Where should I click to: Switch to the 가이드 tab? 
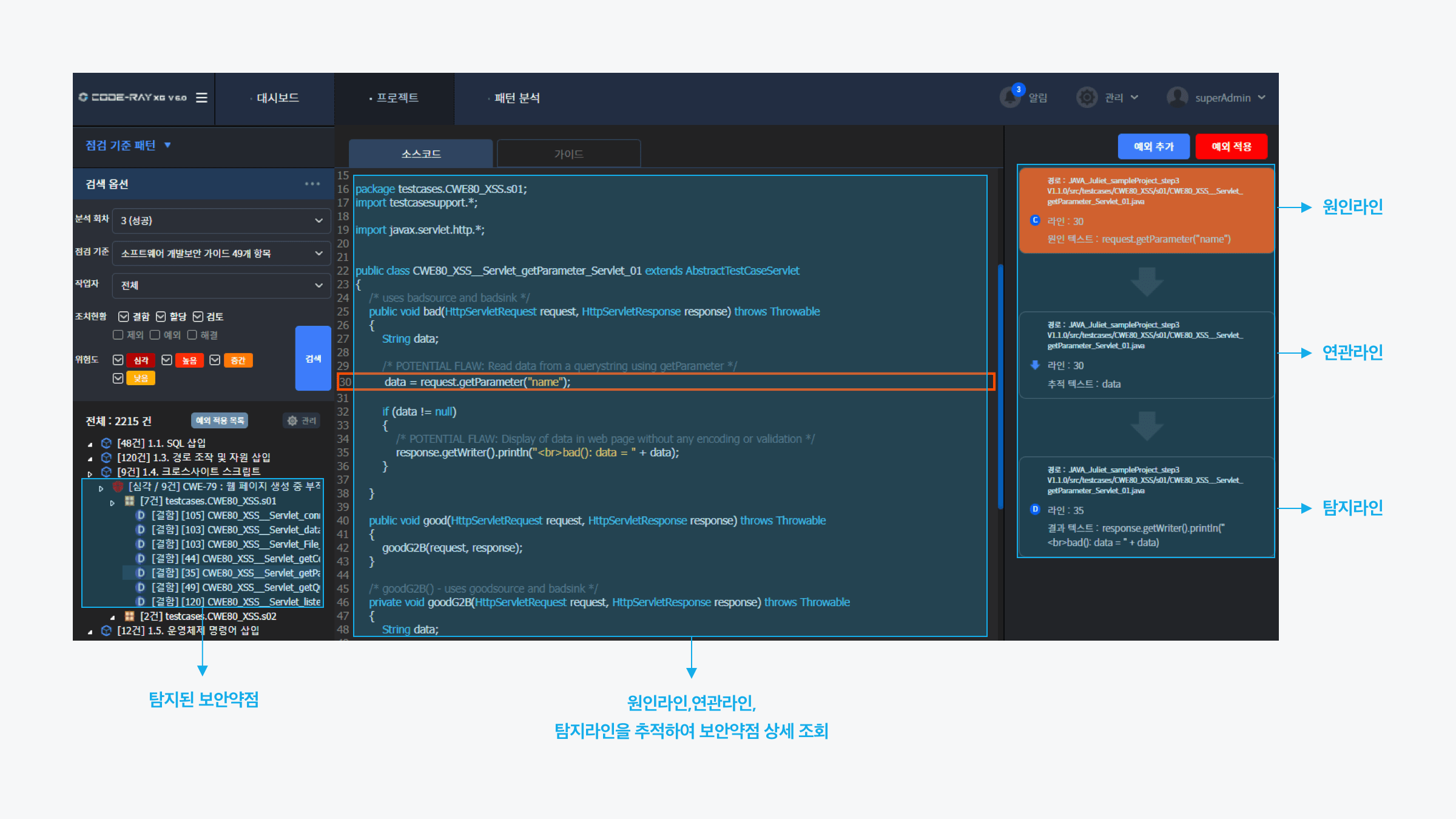(x=568, y=154)
